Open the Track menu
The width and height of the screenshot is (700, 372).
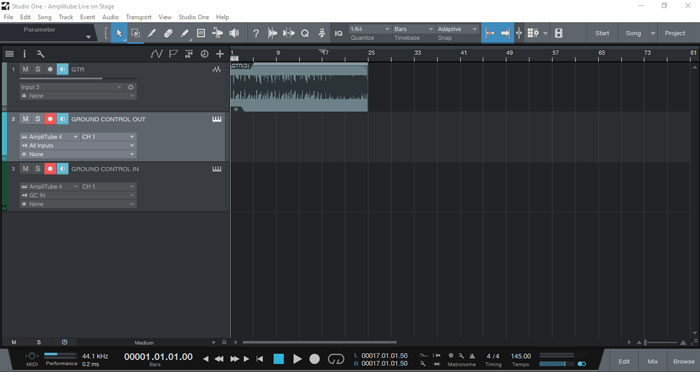[66, 17]
